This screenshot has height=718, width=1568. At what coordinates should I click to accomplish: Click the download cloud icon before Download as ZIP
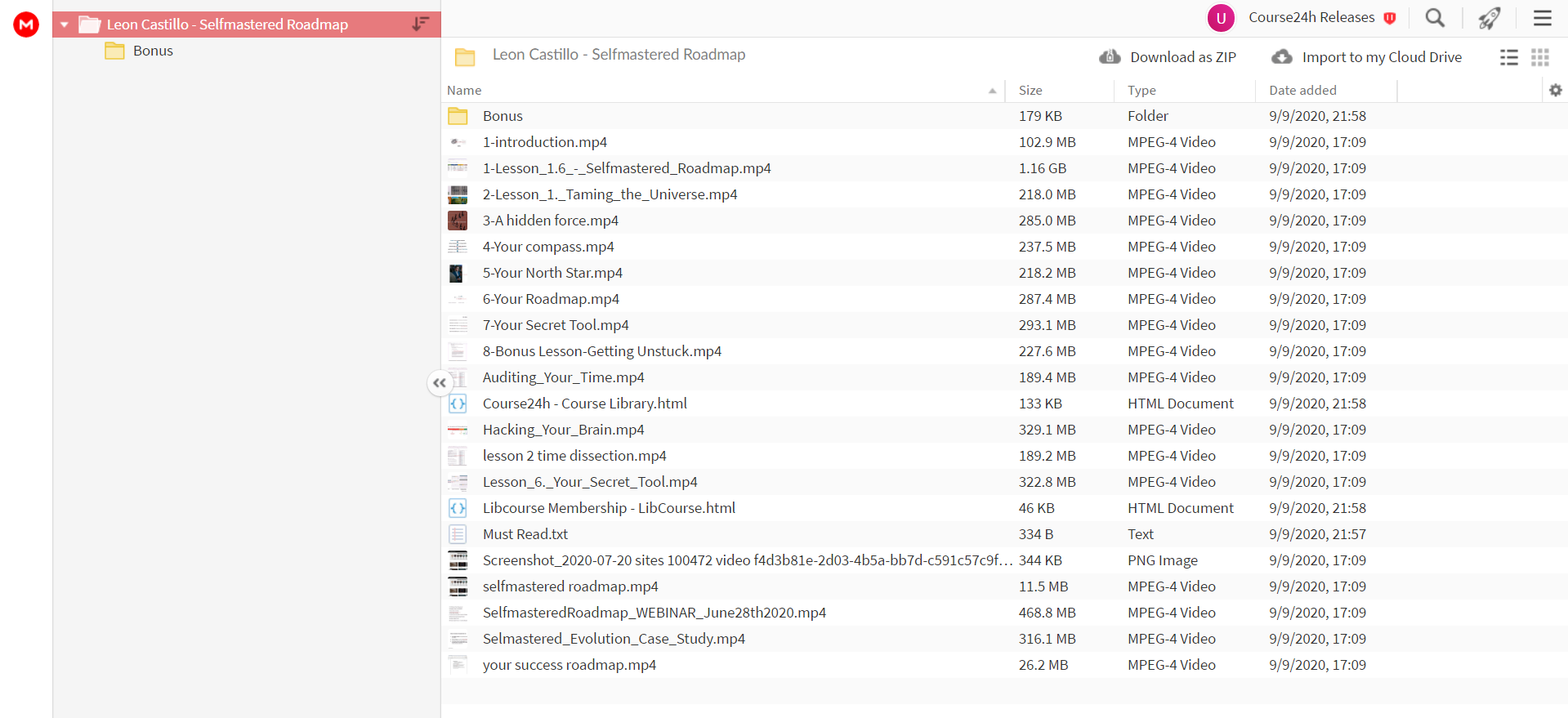pyautogui.click(x=1110, y=56)
